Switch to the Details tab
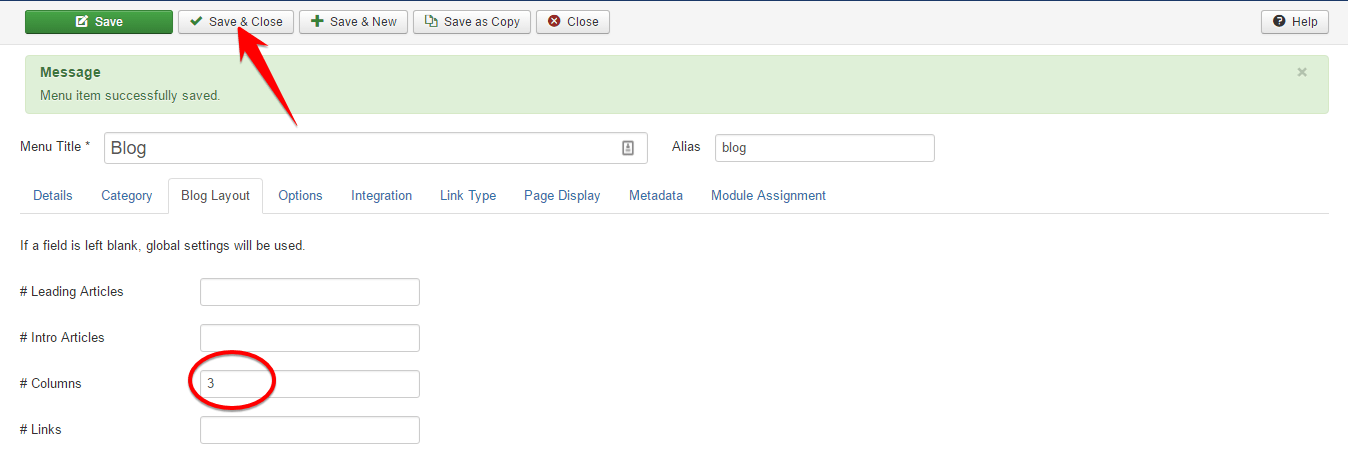 click(x=53, y=196)
